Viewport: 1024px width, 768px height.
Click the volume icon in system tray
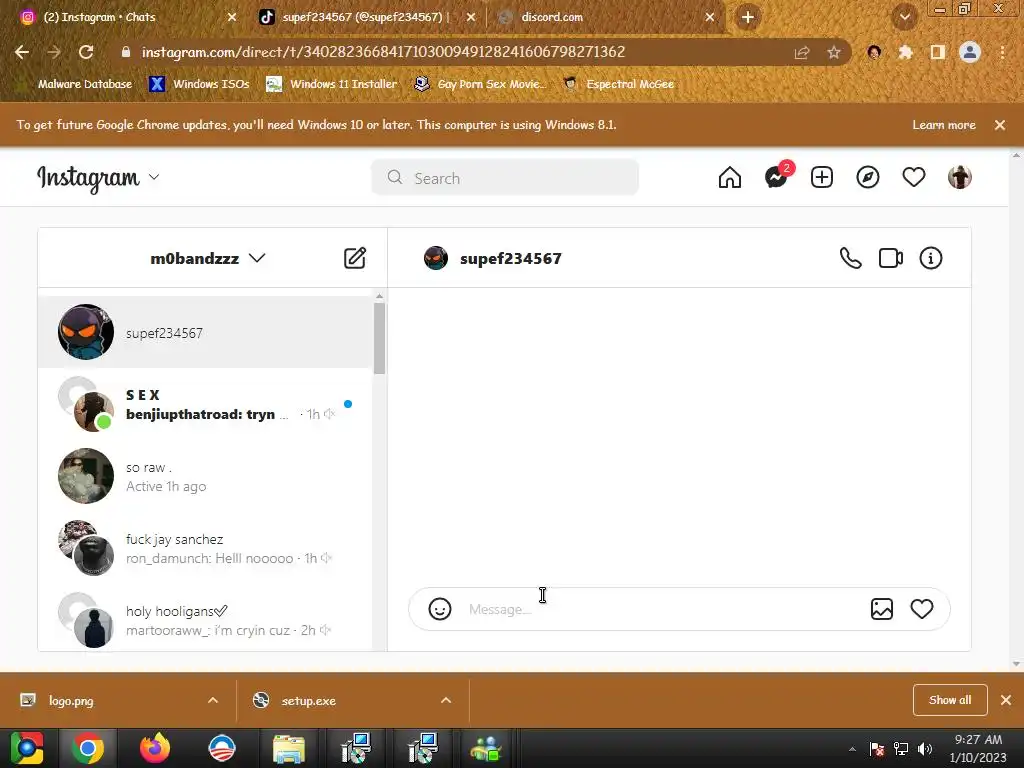pos(925,749)
